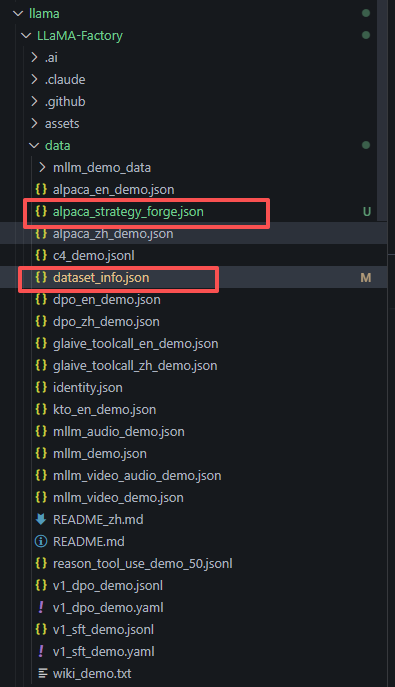The width and height of the screenshot is (395, 687).
Task: Open v1_sft_demo.yaml file
Action: (104, 652)
